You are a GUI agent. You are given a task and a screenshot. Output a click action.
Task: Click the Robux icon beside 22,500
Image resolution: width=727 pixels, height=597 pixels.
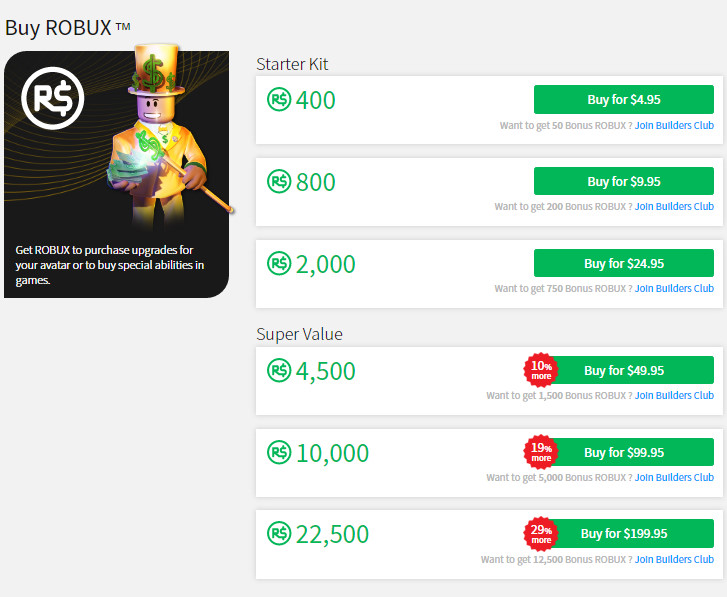278,534
